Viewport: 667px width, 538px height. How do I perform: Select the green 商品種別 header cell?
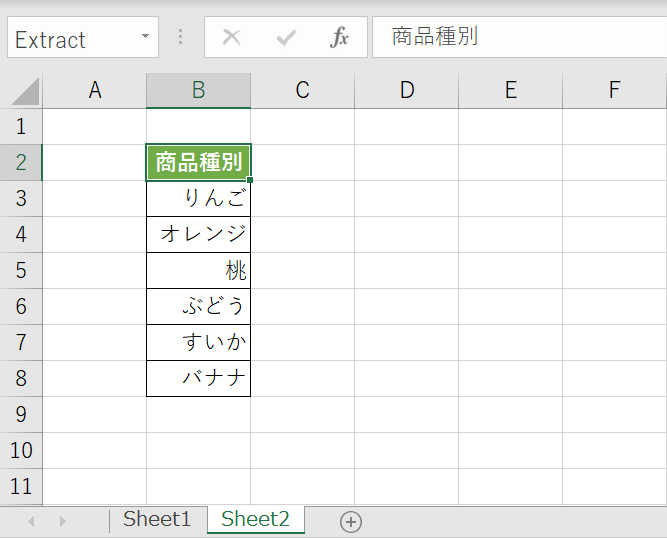point(199,162)
